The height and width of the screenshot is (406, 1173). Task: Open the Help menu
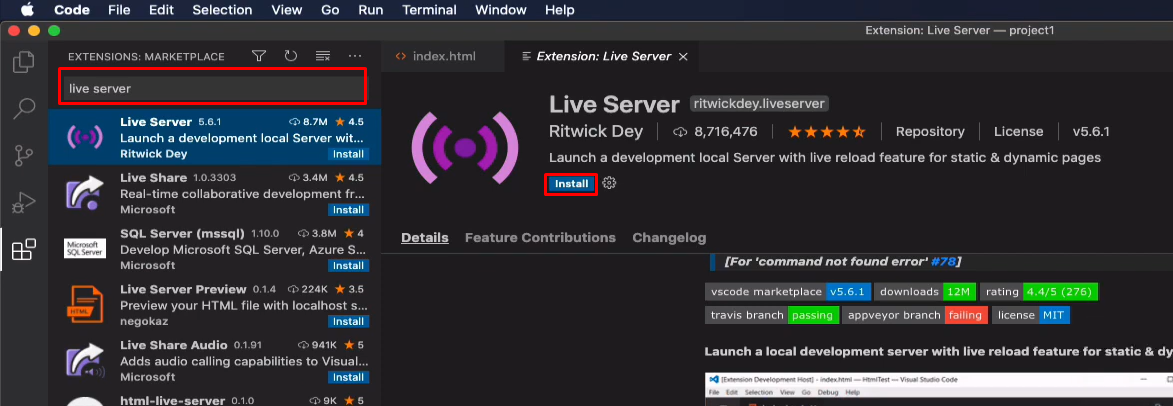pos(560,10)
